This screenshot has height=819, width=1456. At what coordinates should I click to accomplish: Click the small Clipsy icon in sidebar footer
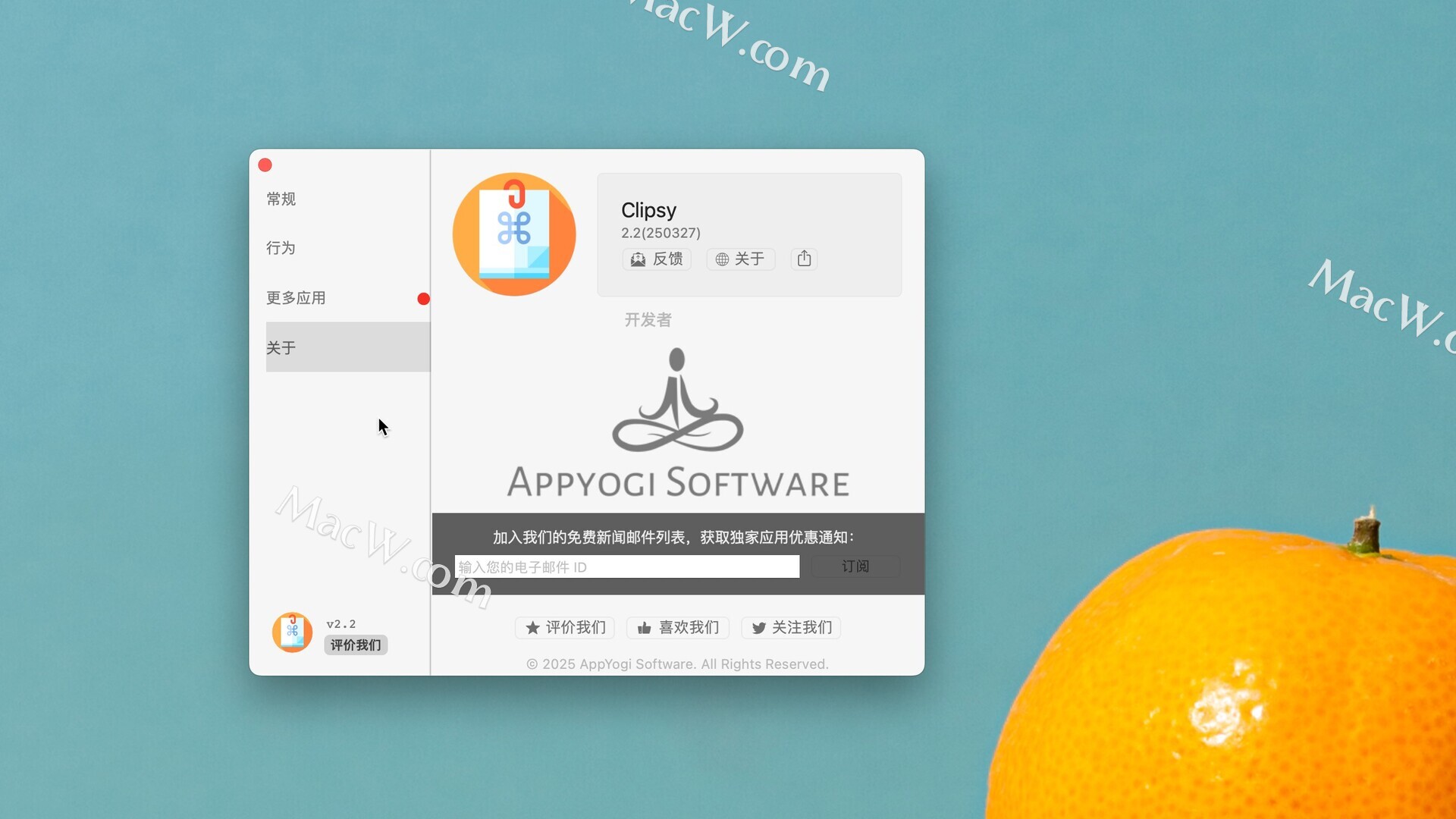click(x=292, y=632)
